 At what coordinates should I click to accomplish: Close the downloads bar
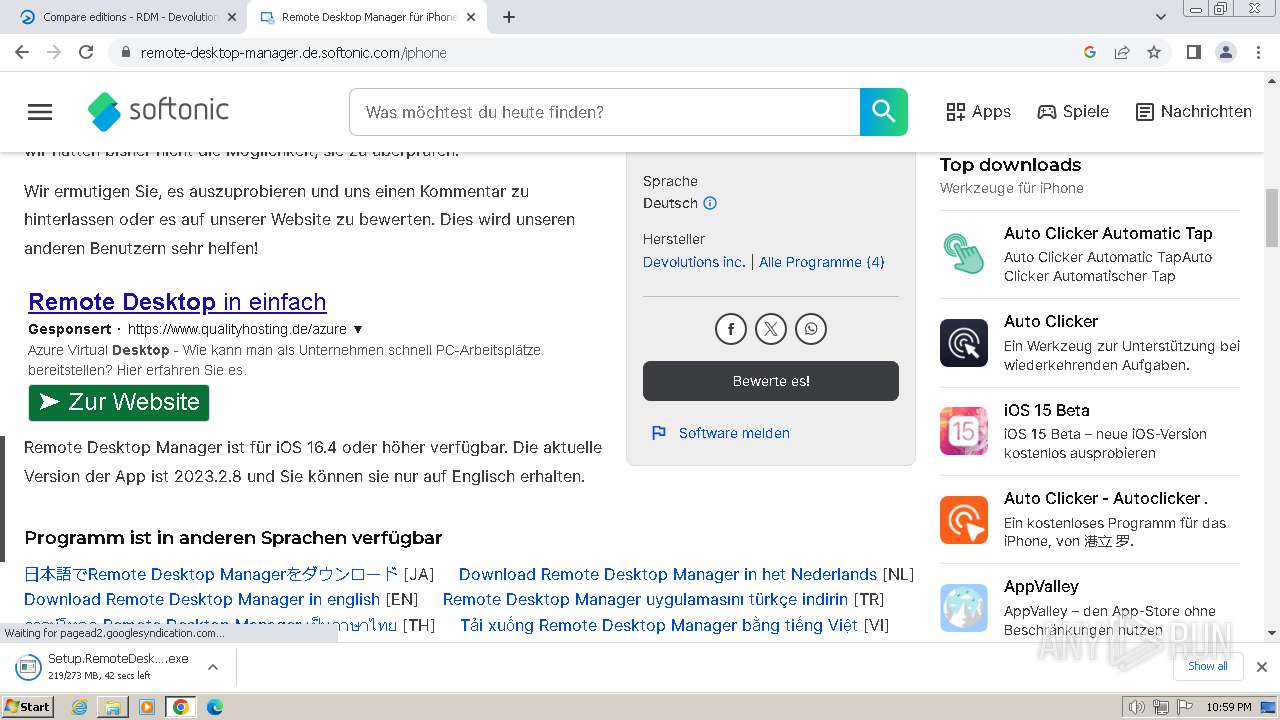pos(1261,667)
